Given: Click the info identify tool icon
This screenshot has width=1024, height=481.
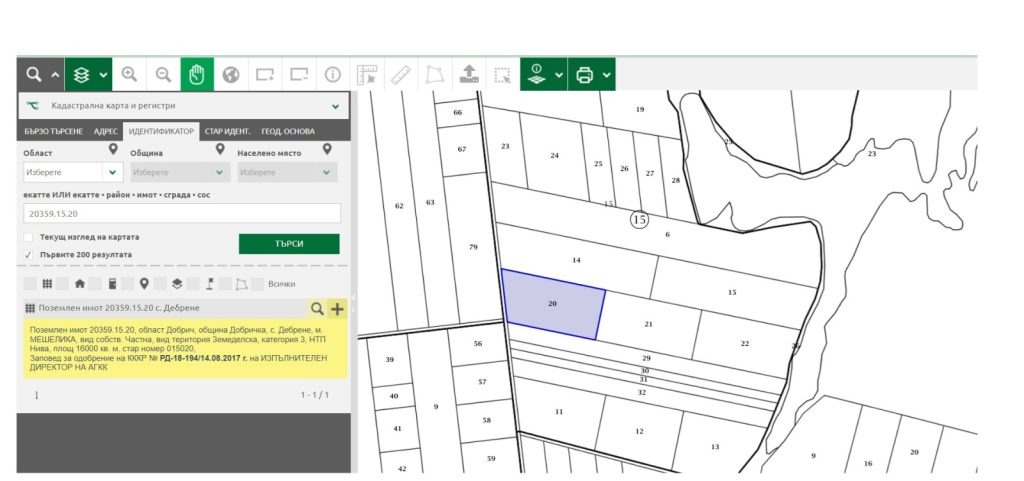Looking at the screenshot, I should (333, 74).
